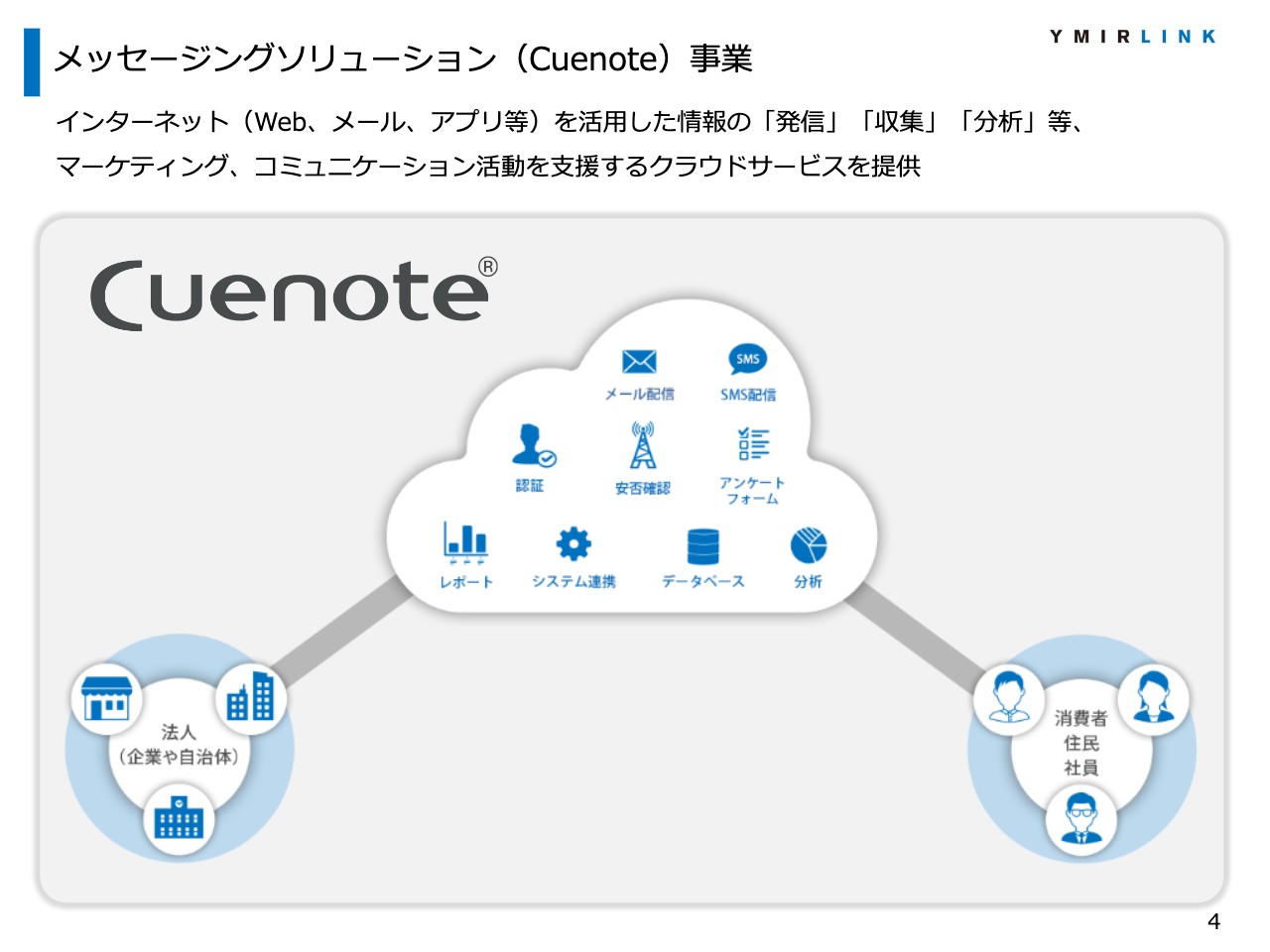1270x952 pixels.
Task: Click the storefront icon near 法人
Action: (x=109, y=697)
